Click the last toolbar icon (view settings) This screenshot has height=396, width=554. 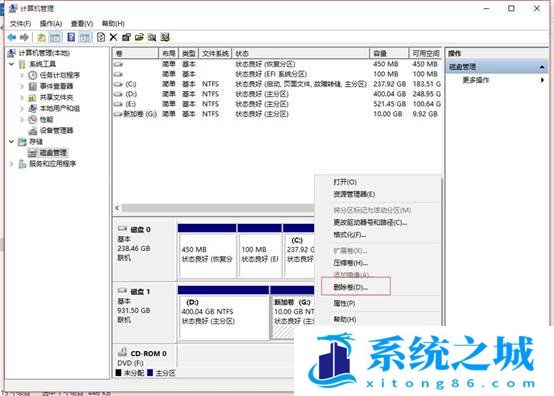tap(165, 37)
